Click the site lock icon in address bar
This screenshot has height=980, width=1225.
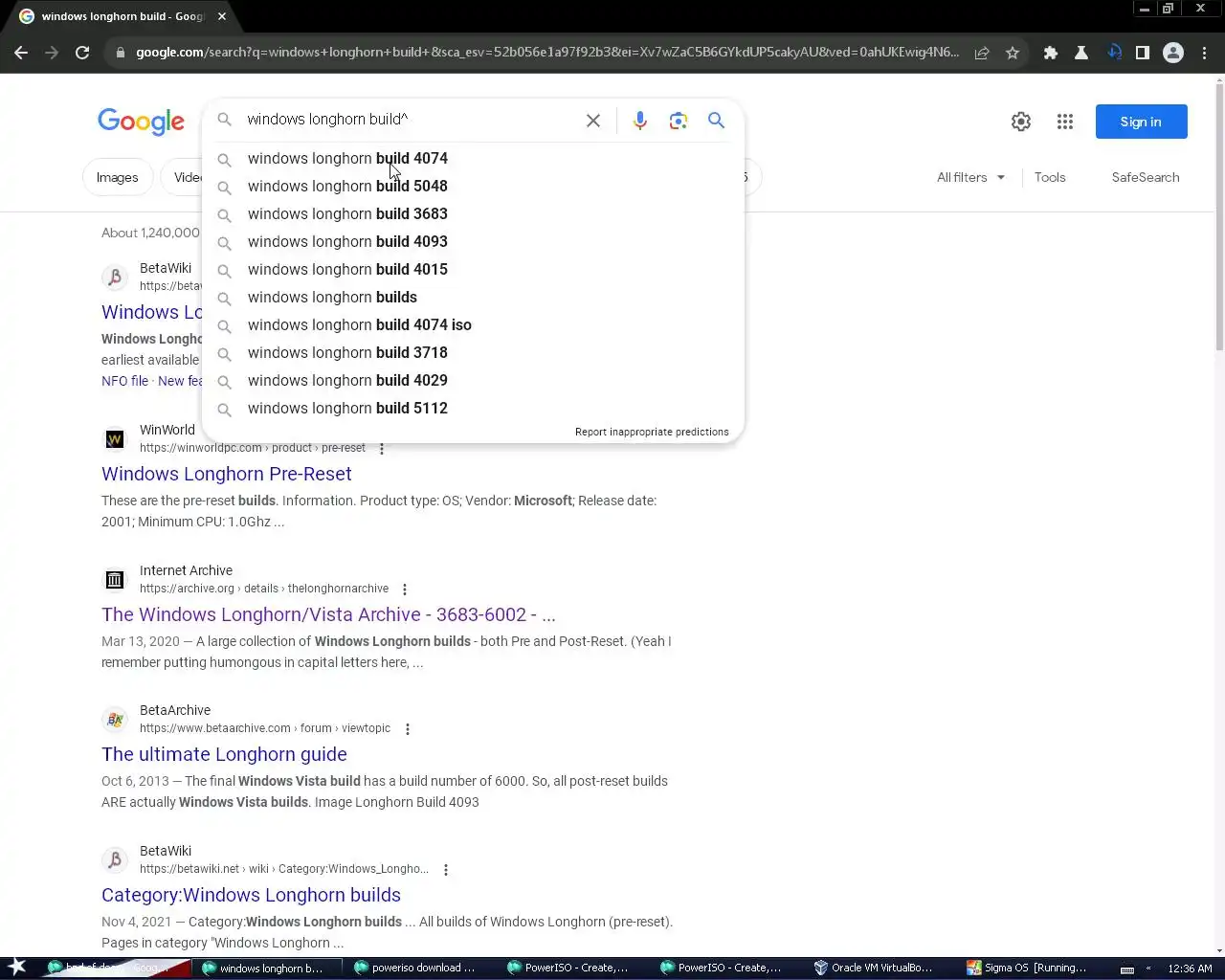[x=121, y=53]
